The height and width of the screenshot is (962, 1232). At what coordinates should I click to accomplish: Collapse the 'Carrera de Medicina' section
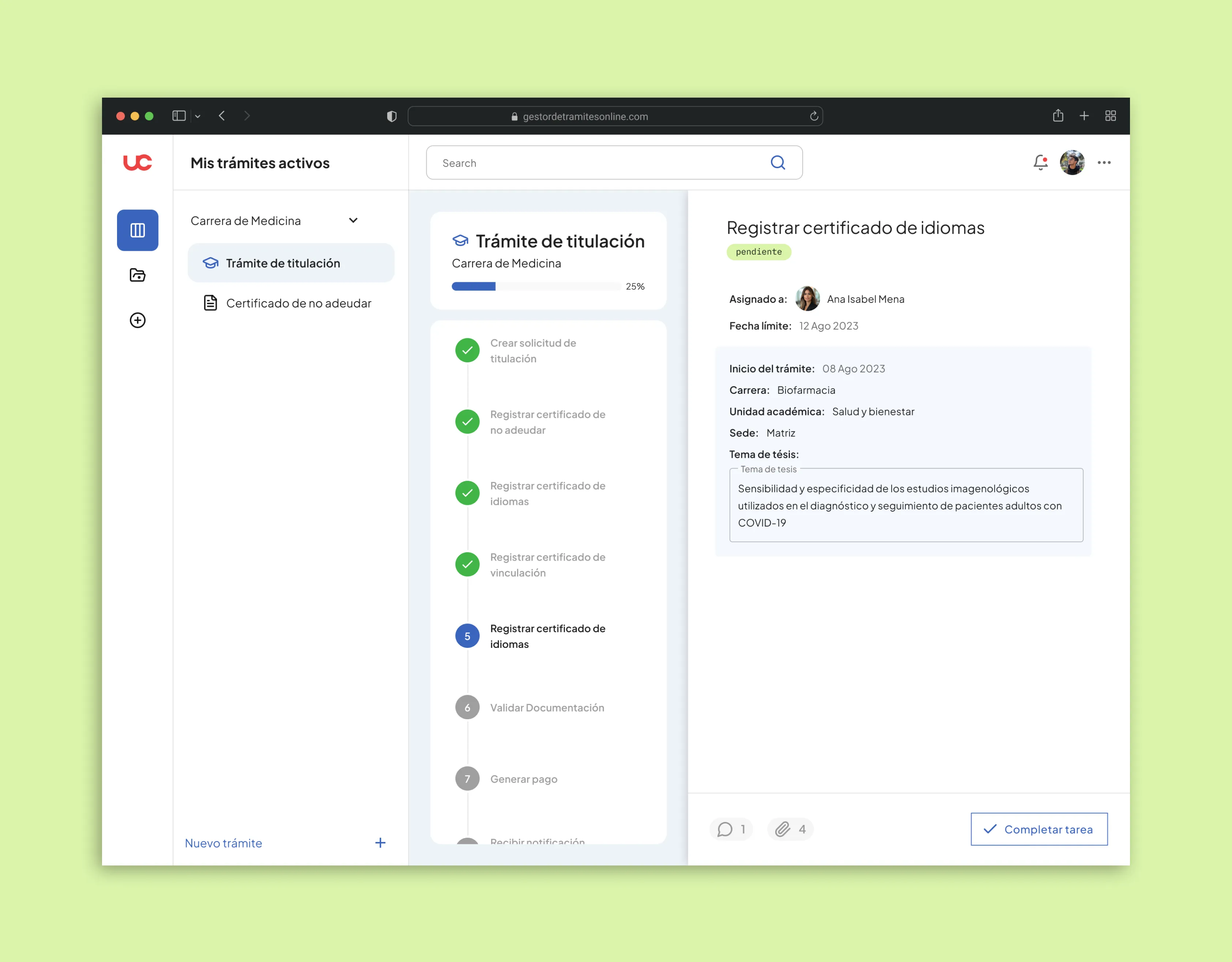tap(353, 220)
